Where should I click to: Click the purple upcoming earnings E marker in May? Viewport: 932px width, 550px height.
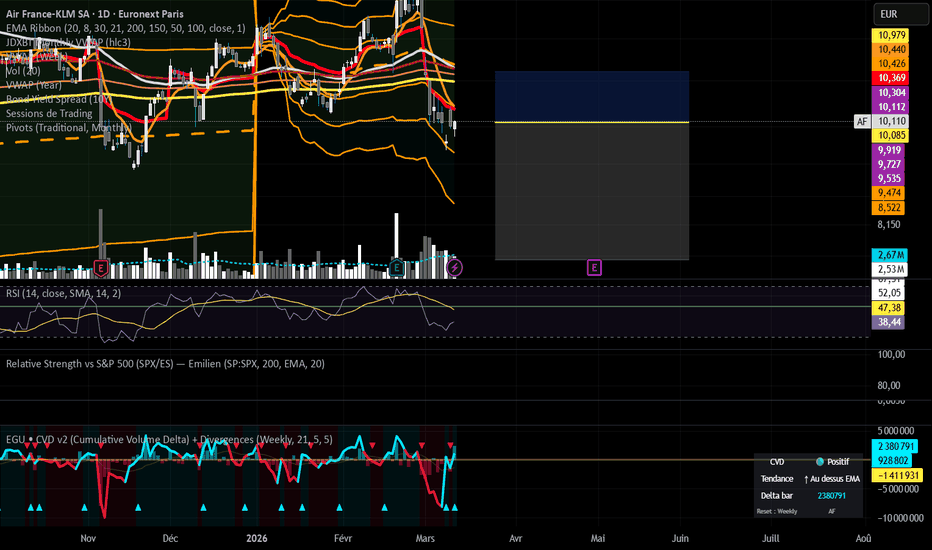(x=594, y=268)
